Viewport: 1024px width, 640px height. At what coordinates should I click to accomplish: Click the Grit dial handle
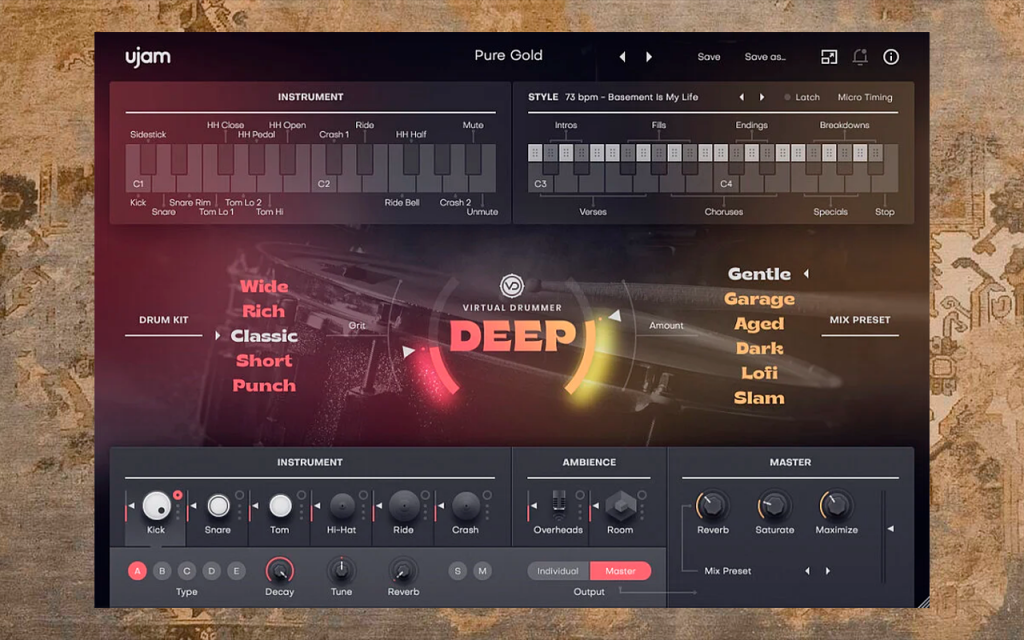point(408,351)
